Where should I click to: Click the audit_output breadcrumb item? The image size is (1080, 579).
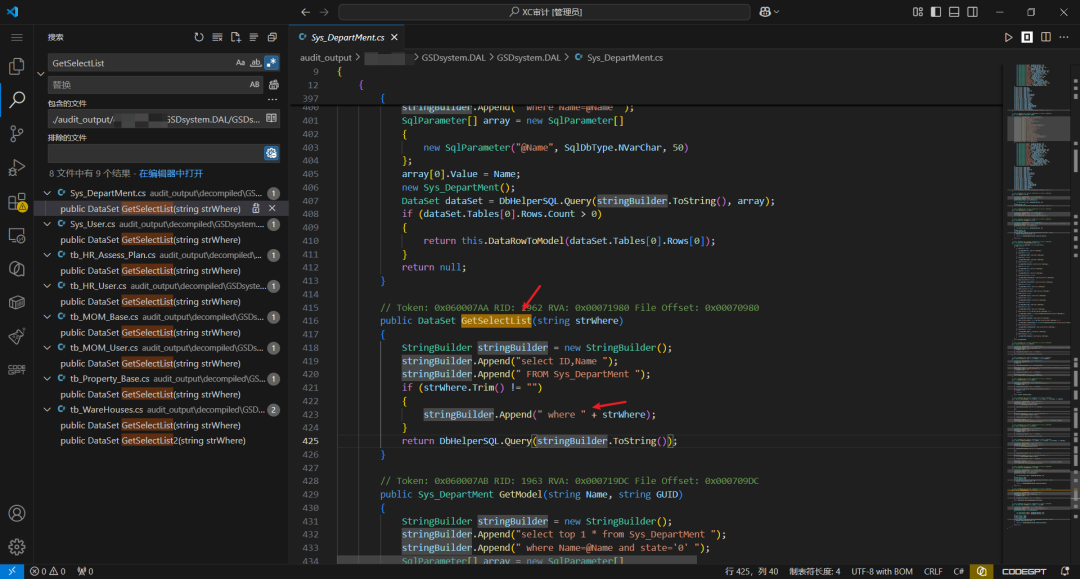point(326,58)
